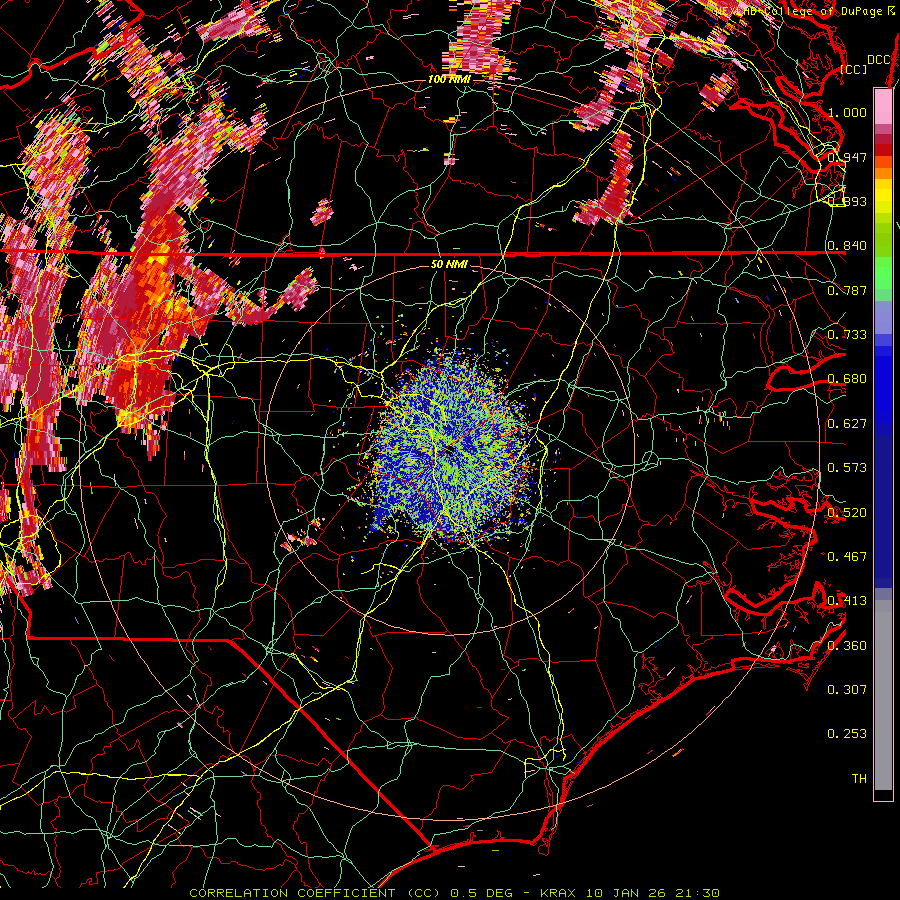Click the 0.787 scale label

pos(847,290)
